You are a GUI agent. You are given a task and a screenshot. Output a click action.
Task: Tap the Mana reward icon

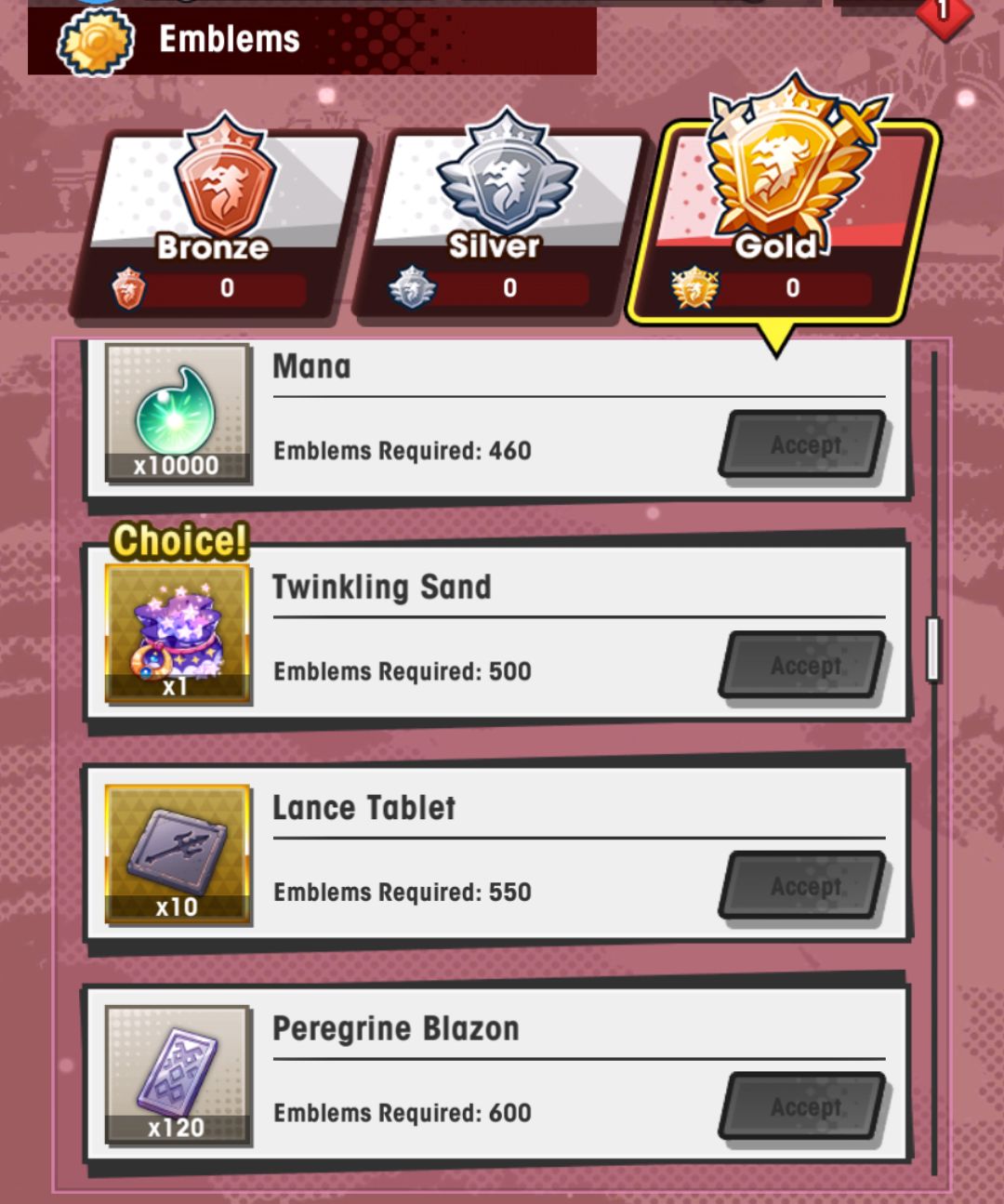pyautogui.click(x=177, y=413)
